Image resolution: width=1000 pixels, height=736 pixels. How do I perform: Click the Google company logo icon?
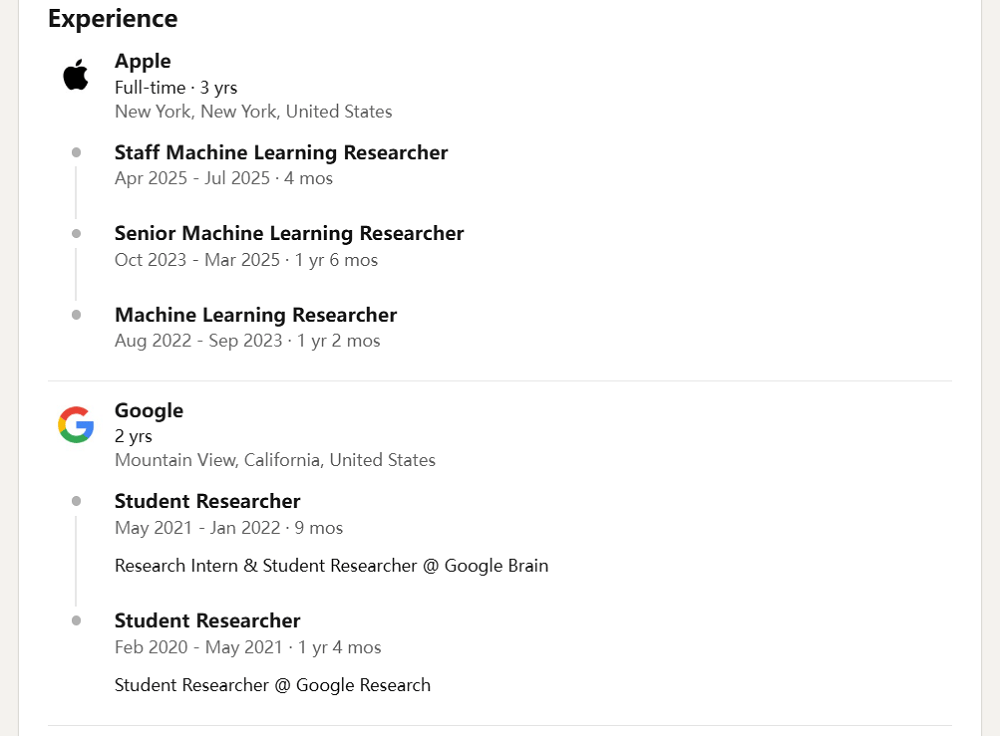click(76, 424)
